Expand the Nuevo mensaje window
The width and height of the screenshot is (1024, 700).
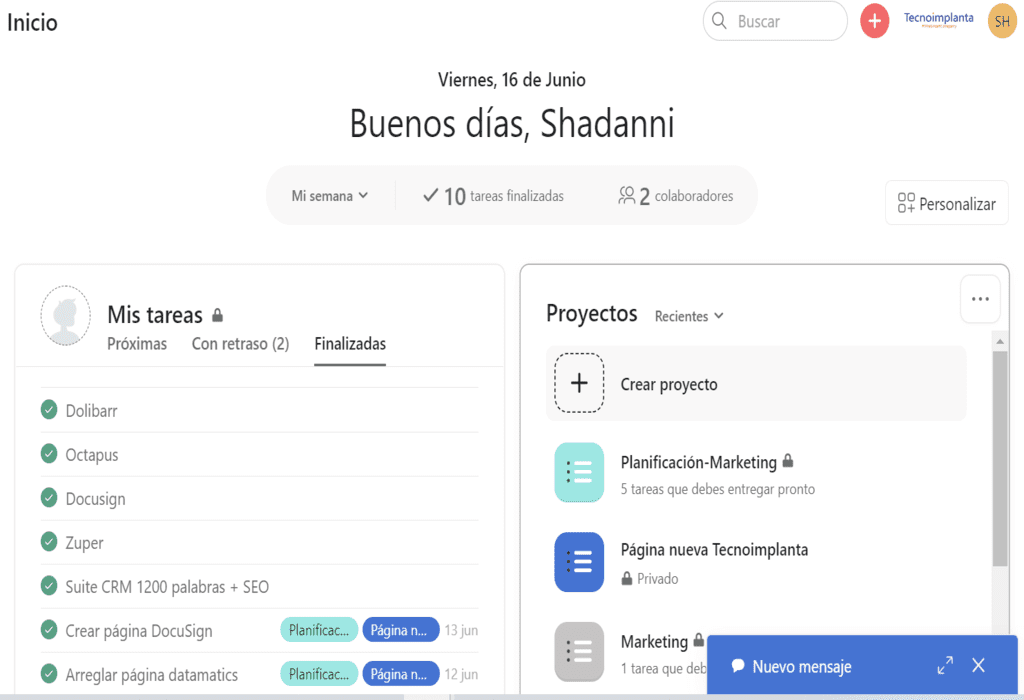pos(945,665)
